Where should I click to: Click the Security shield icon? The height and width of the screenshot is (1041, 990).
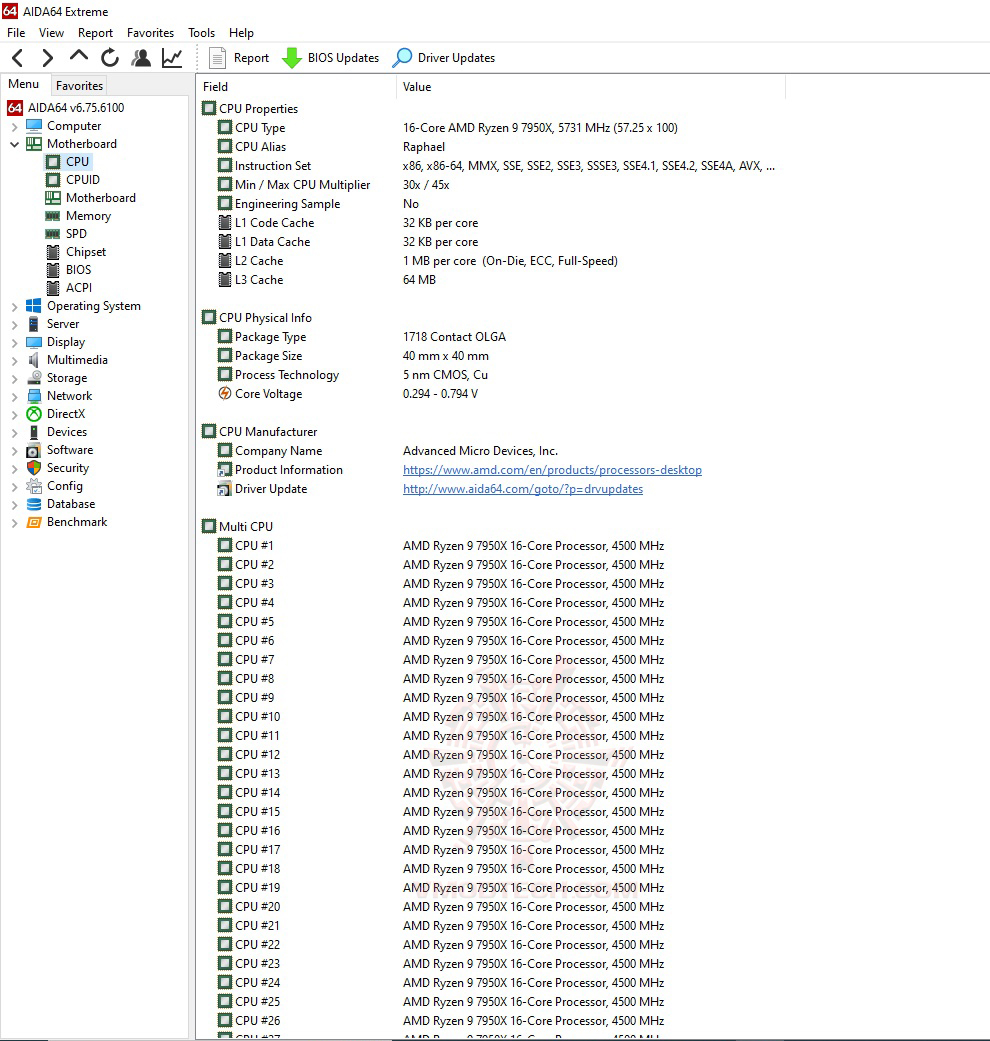[34, 467]
